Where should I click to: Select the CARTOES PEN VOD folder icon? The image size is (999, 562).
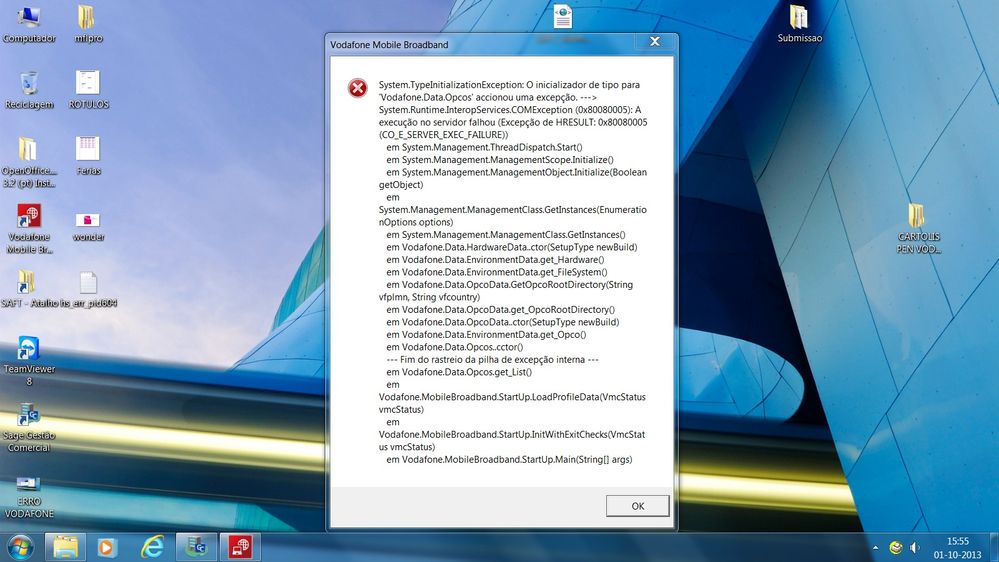point(917,217)
